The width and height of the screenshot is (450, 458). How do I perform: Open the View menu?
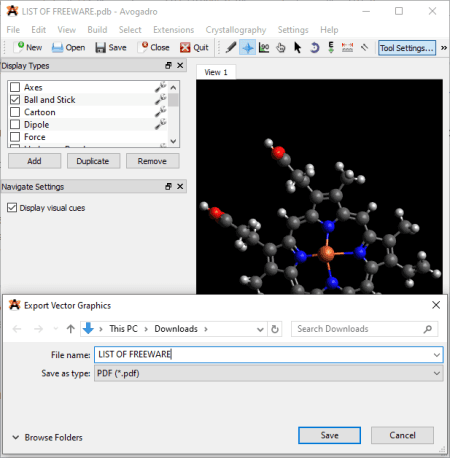pyautogui.click(x=67, y=30)
